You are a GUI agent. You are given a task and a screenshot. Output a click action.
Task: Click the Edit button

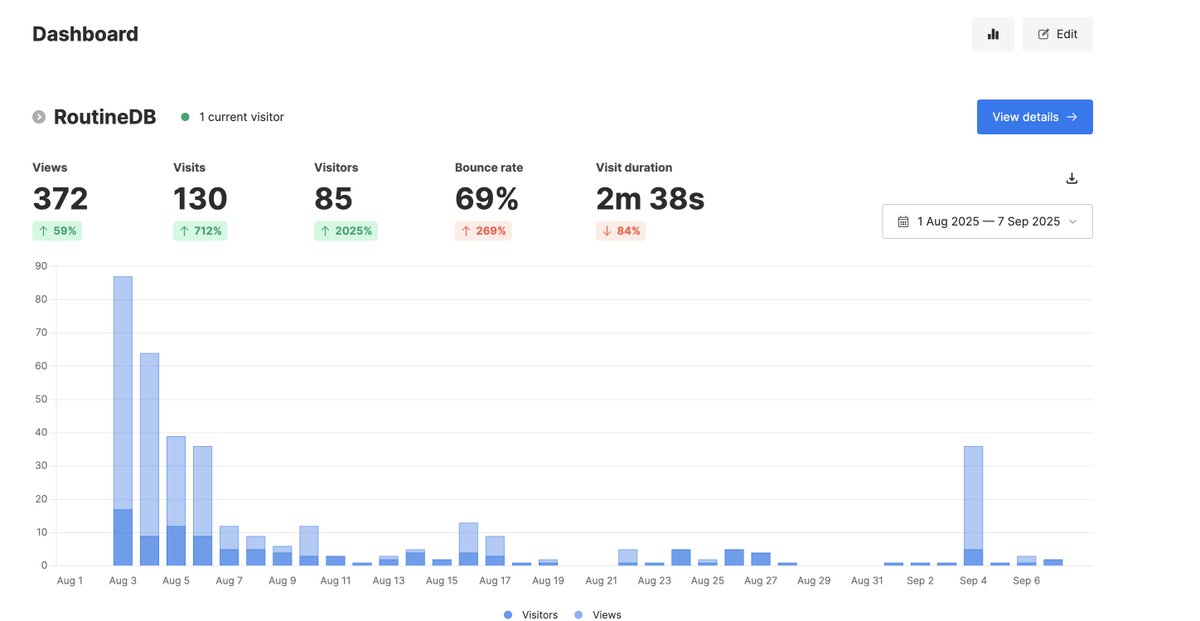1057,33
